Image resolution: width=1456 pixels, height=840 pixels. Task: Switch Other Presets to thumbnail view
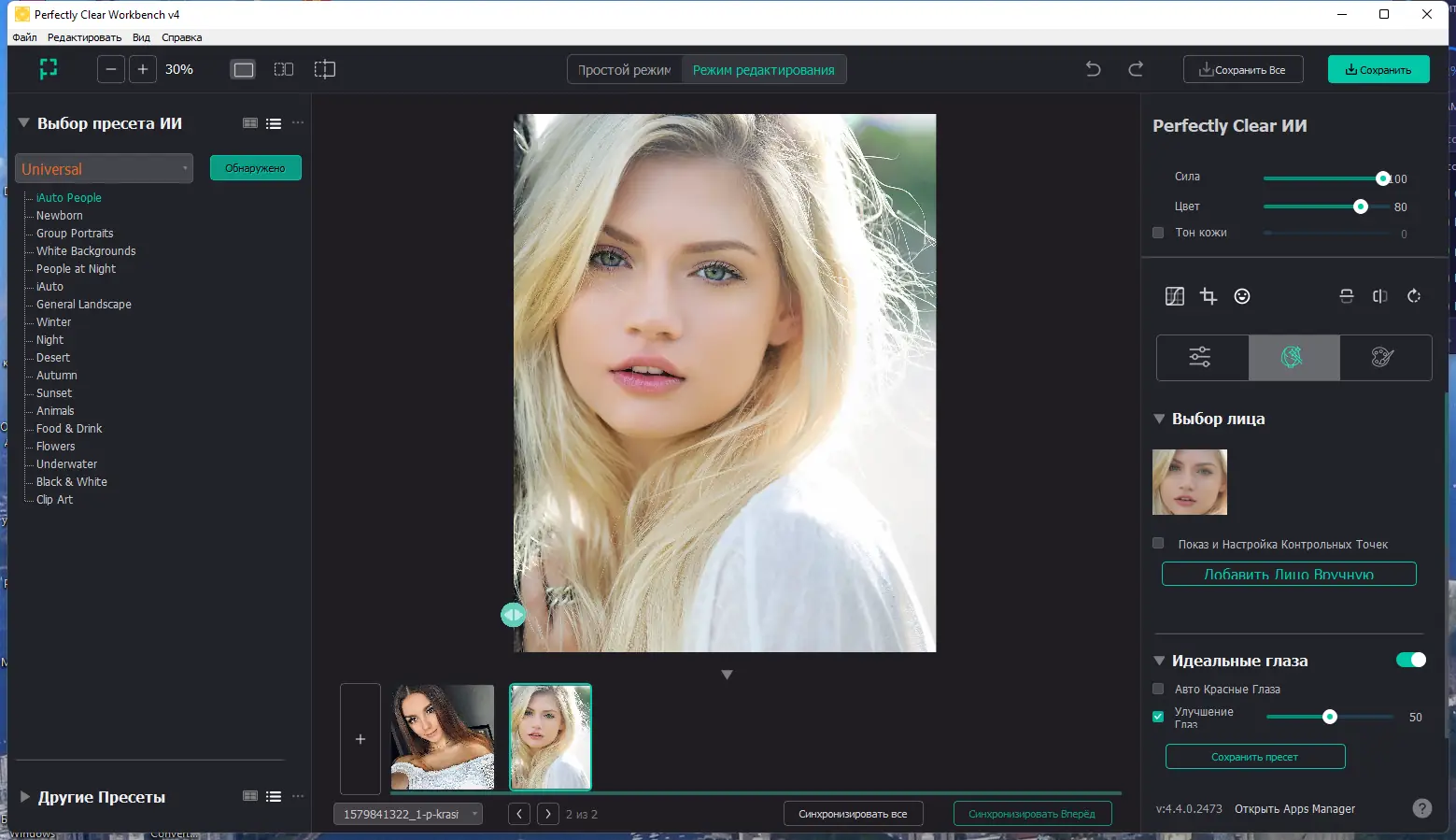coord(250,797)
